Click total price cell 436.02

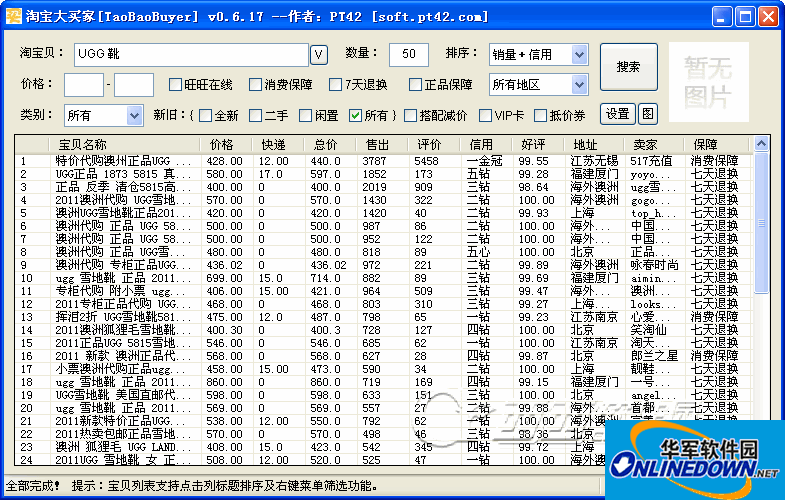pos(328,265)
